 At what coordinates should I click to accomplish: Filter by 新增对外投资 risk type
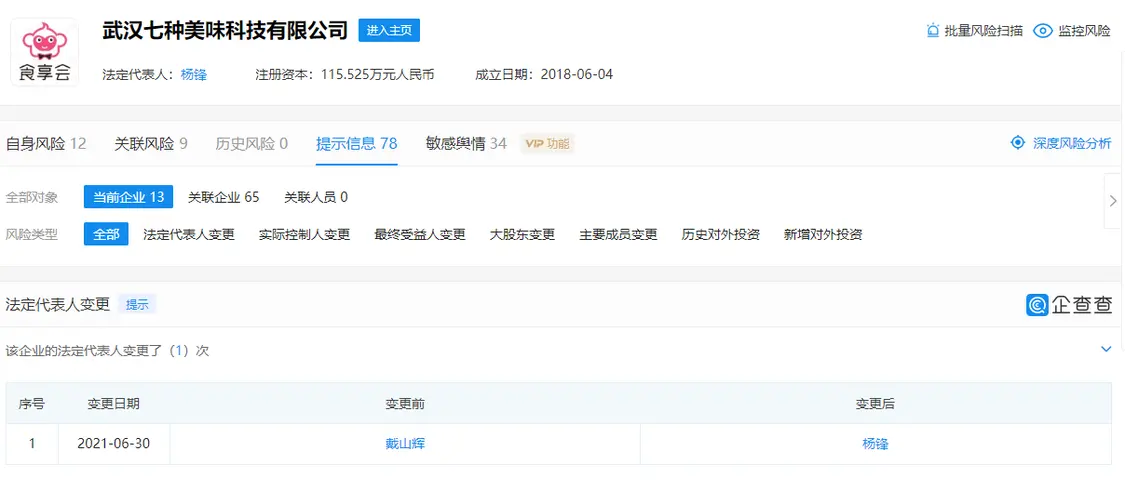click(x=823, y=234)
